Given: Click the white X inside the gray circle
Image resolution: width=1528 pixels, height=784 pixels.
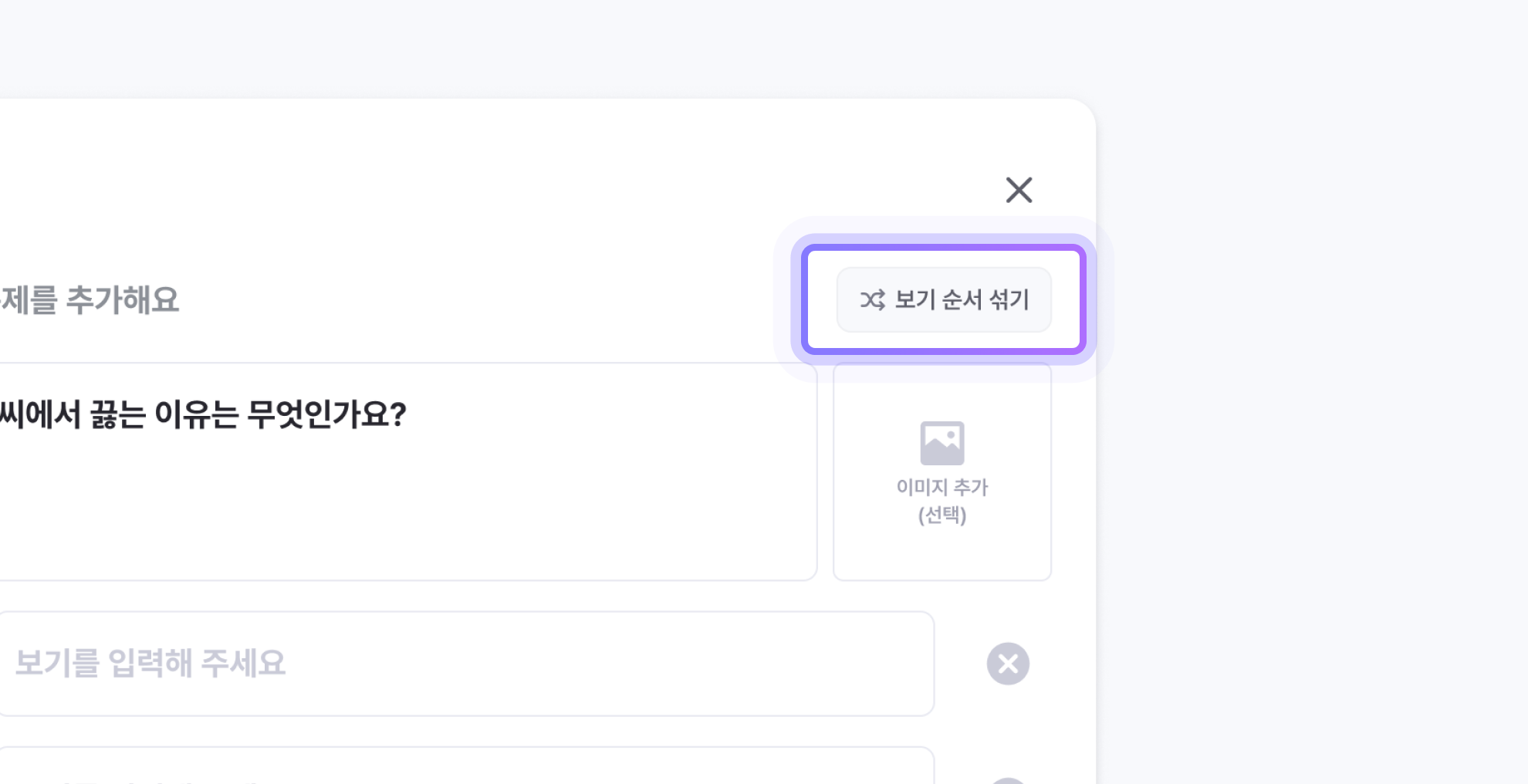Looking at the screenshot, I should tap(1008, 664).
